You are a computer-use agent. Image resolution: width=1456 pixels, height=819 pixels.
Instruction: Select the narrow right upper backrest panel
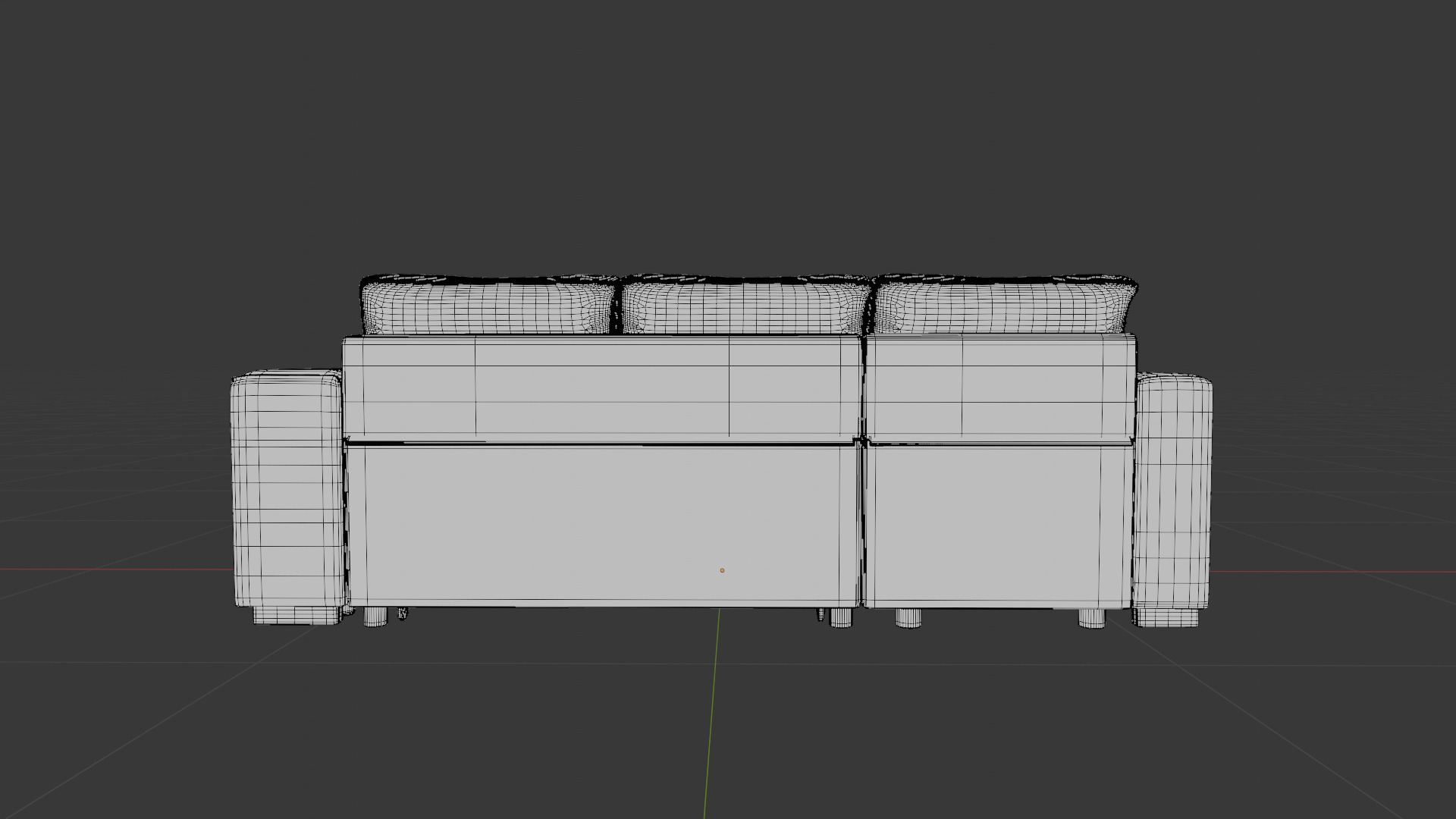(1000, 388)
